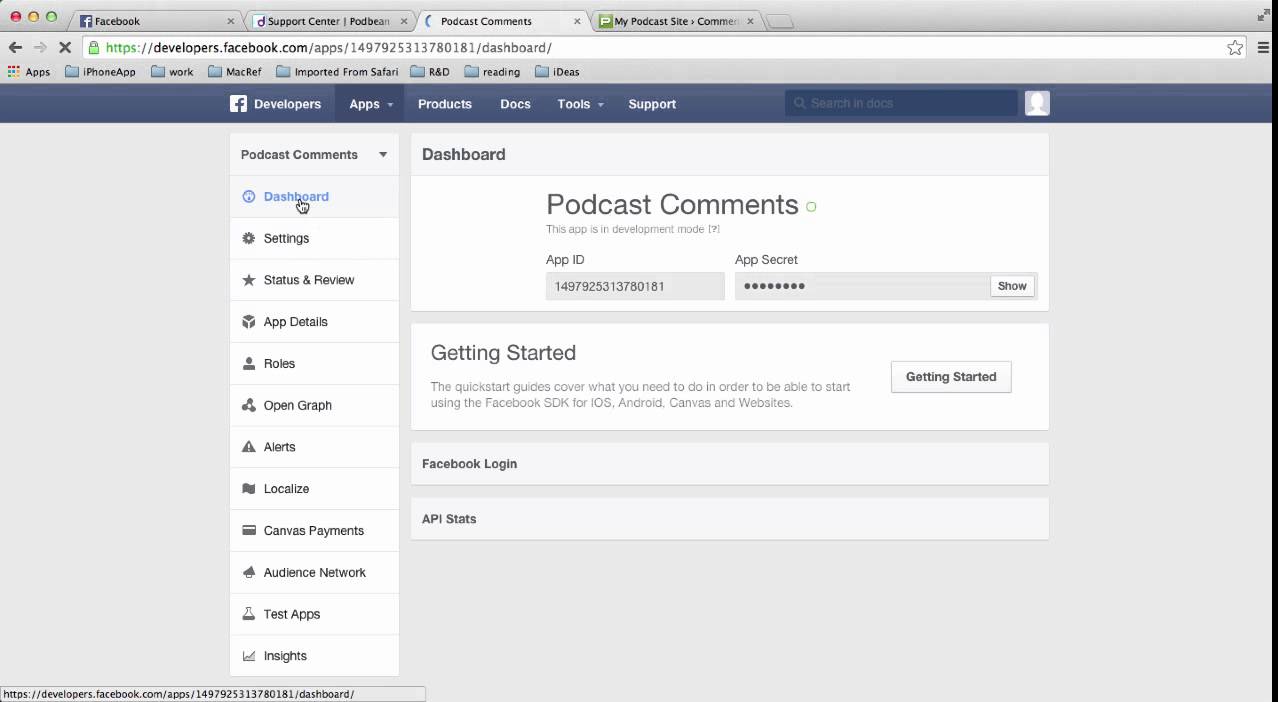The image size is (1278, 702).
Task: Click the Getting Started button
Action: click(x=951, y=377)
